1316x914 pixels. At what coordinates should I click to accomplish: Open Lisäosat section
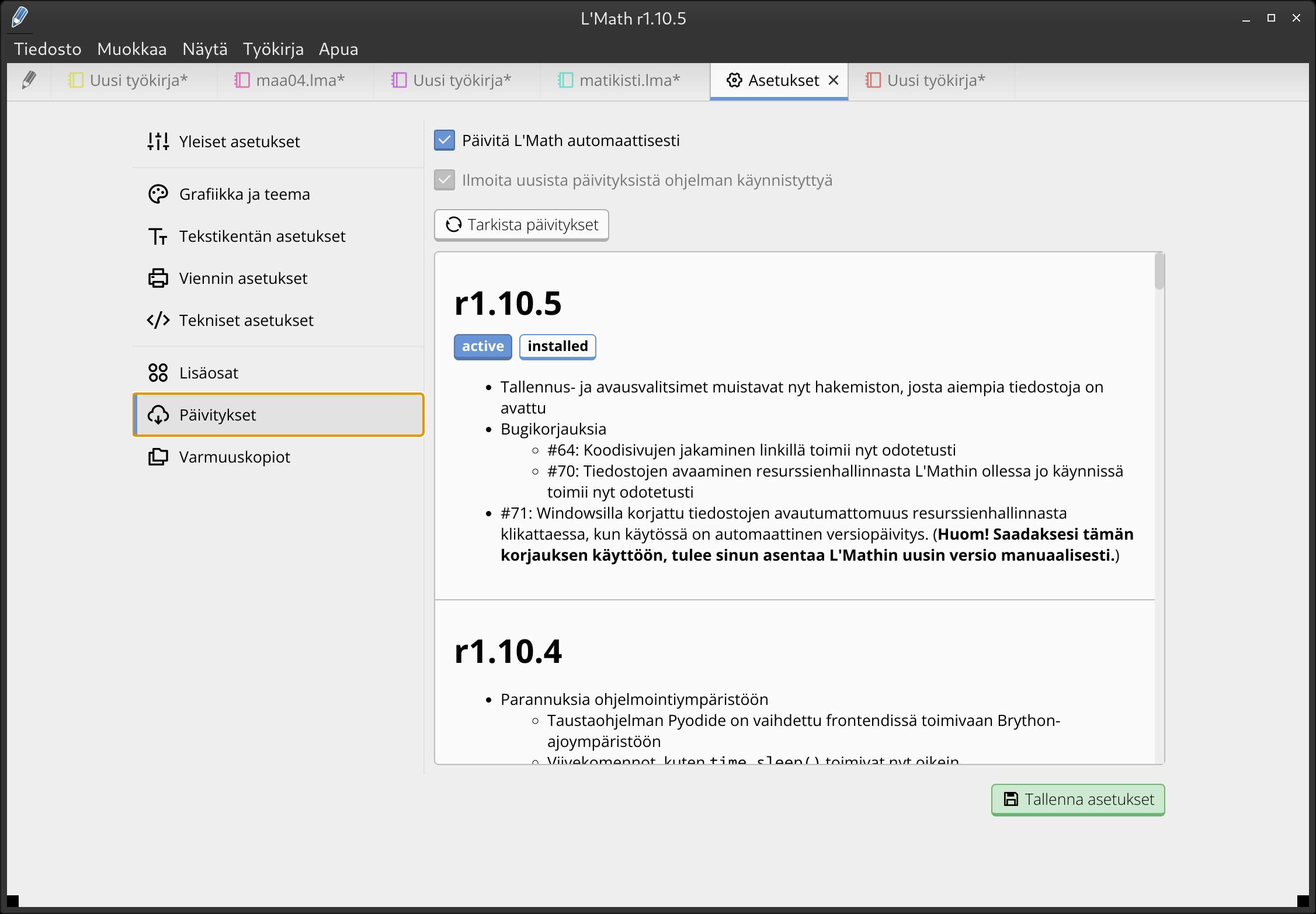tap(278, 373)
